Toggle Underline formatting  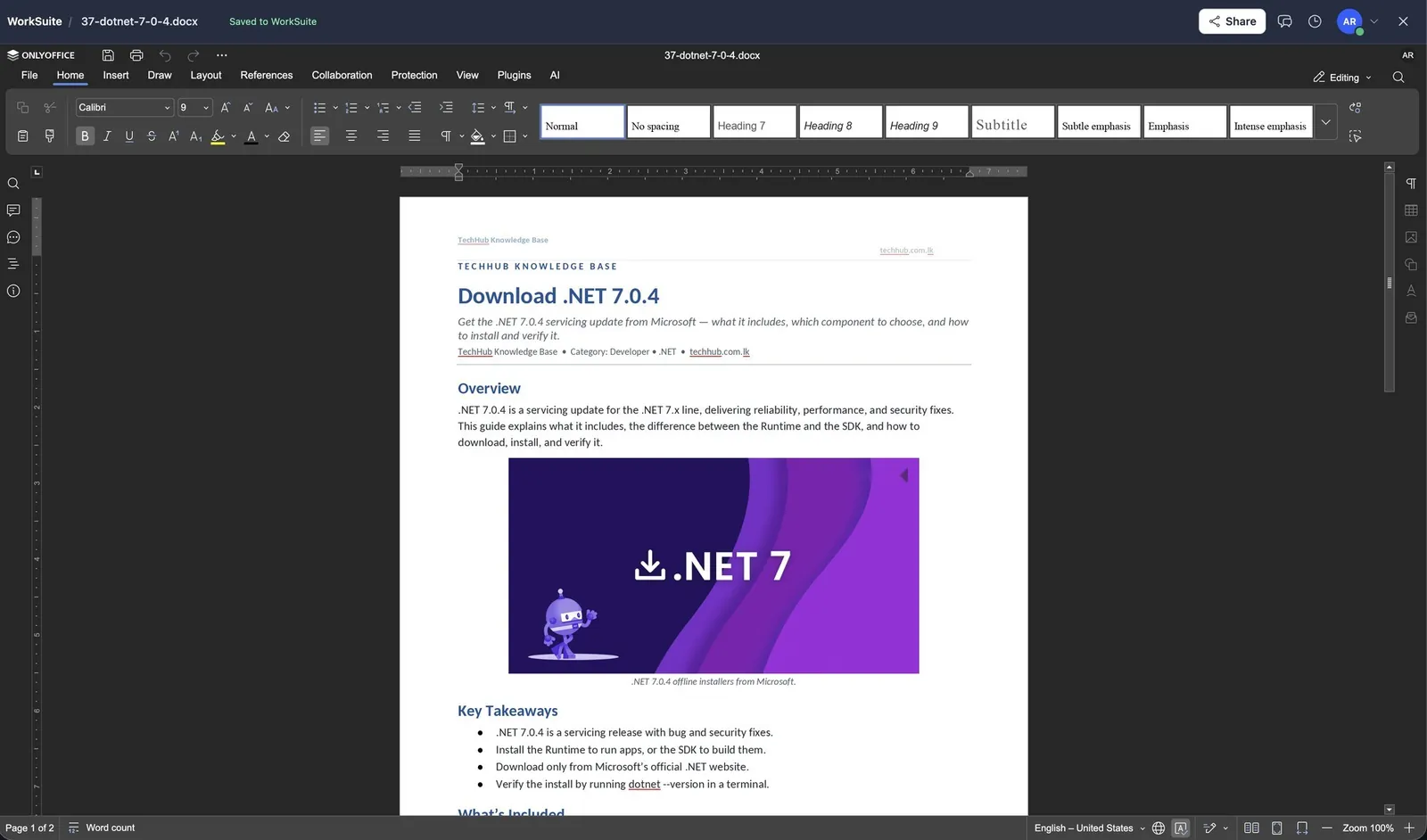click(129, 136)
